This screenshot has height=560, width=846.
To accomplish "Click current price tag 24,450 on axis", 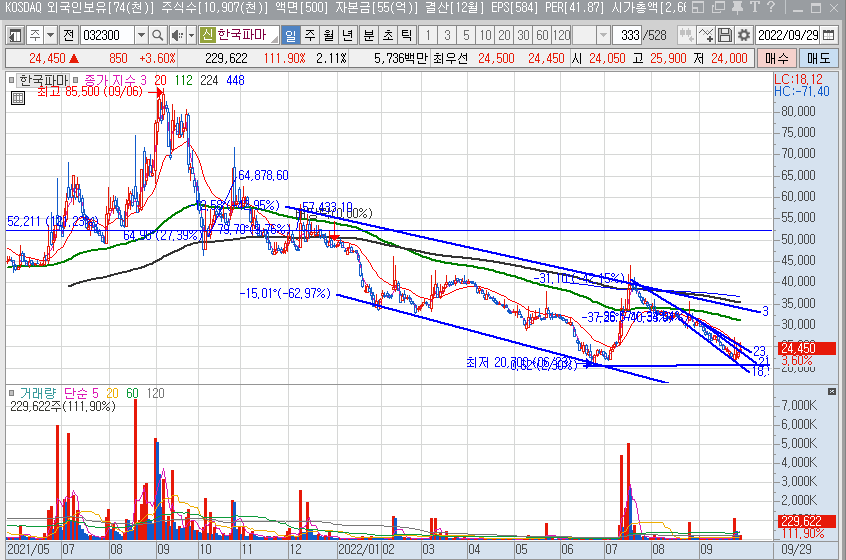I will tap(807, 348).
